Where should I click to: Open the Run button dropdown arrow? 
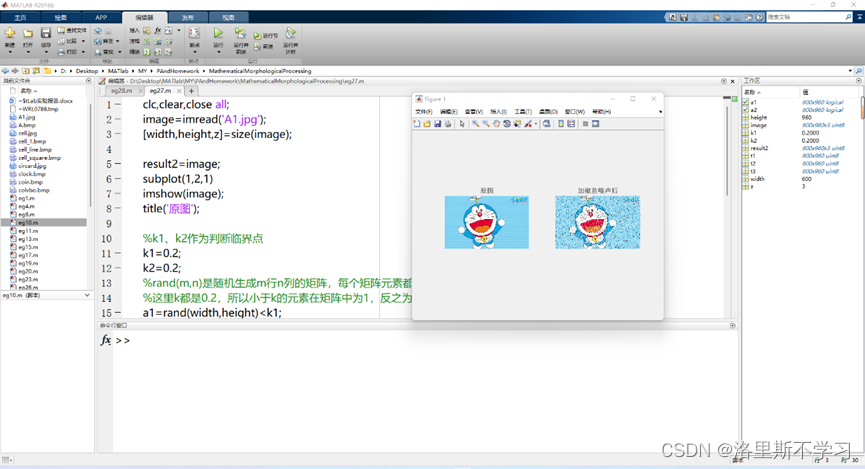[x=218, y=52]
